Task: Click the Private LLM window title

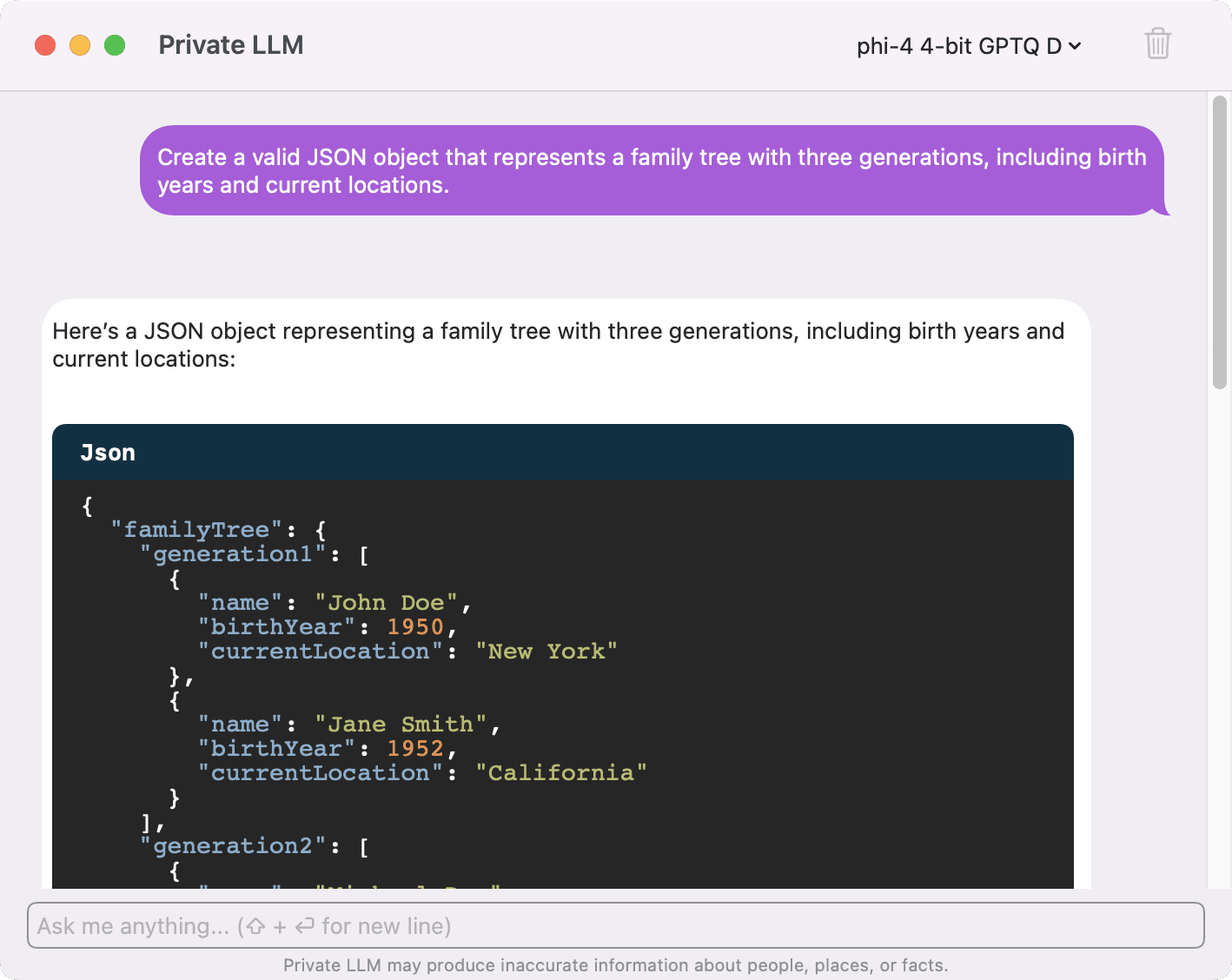Action: 230,44
